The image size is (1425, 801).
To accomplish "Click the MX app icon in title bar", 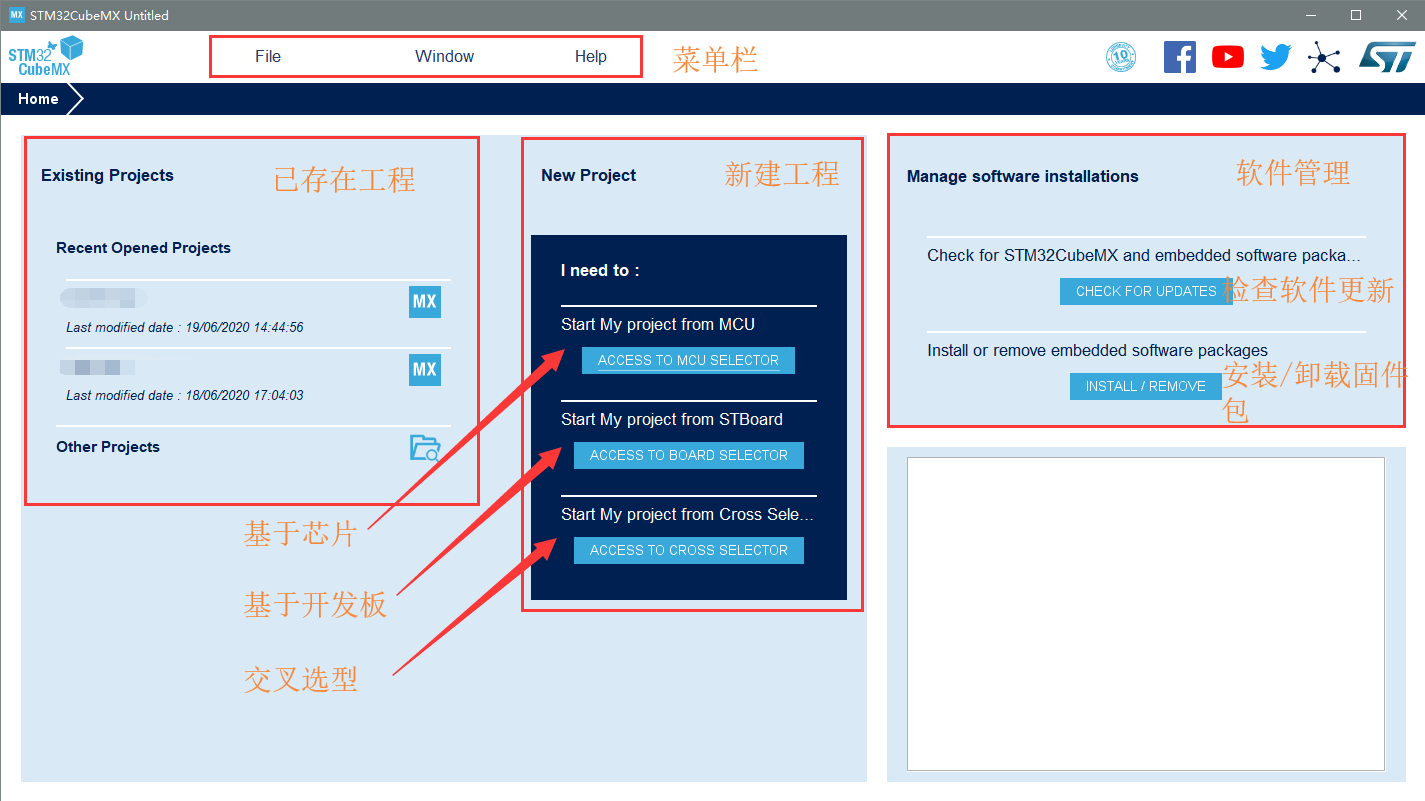I will click(16, 15).
